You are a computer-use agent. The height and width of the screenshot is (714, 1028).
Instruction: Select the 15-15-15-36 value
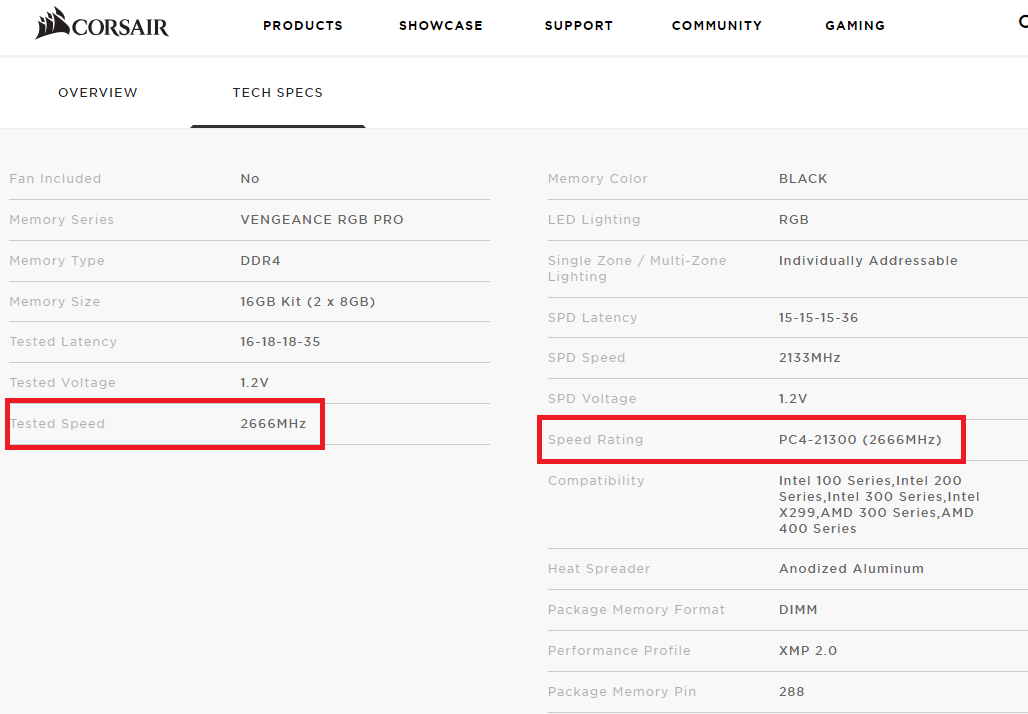click(818, 317)
